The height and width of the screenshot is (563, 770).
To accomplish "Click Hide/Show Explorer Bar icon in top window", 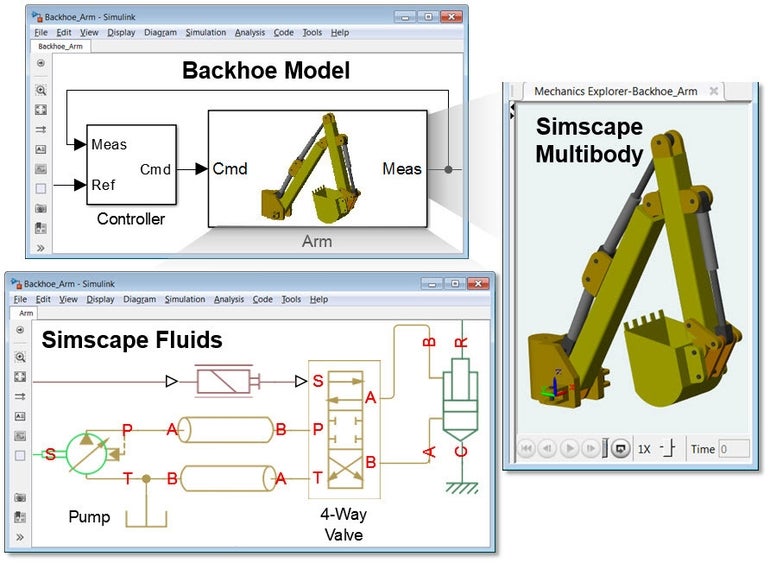I will 41,63.
